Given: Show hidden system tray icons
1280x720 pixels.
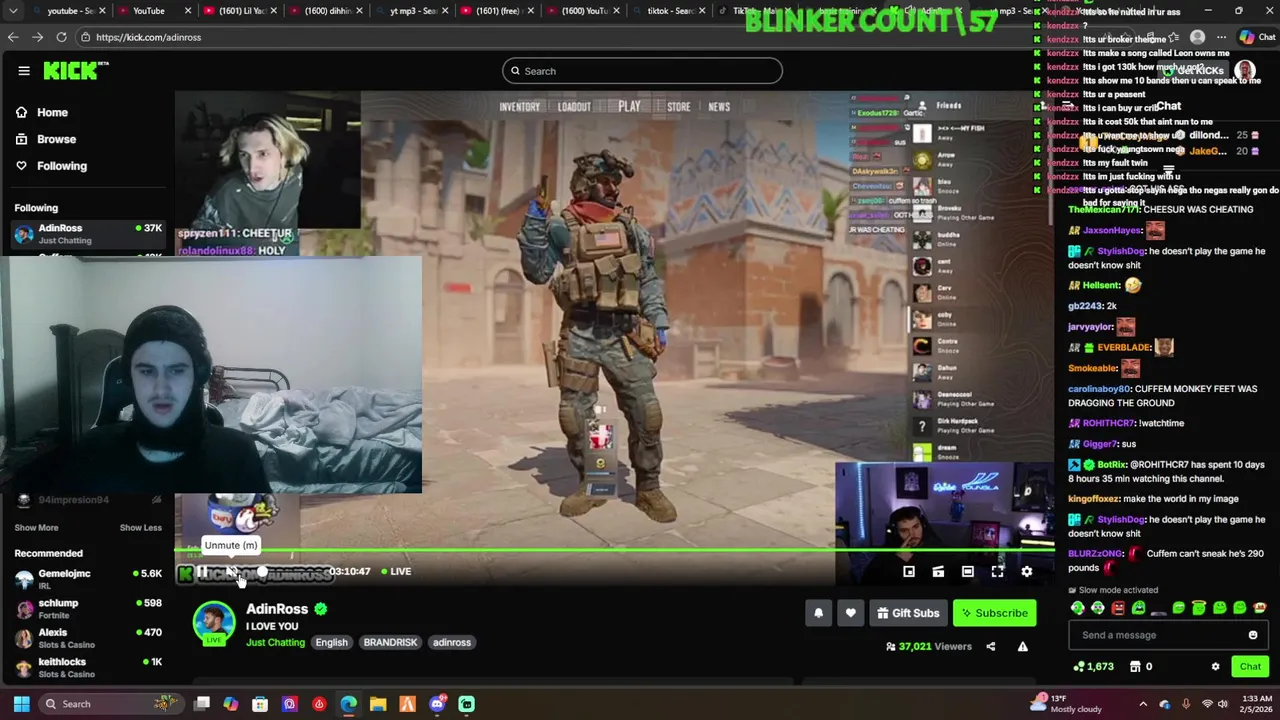Looking at the screenshot, I should [x=1143, y=704].
